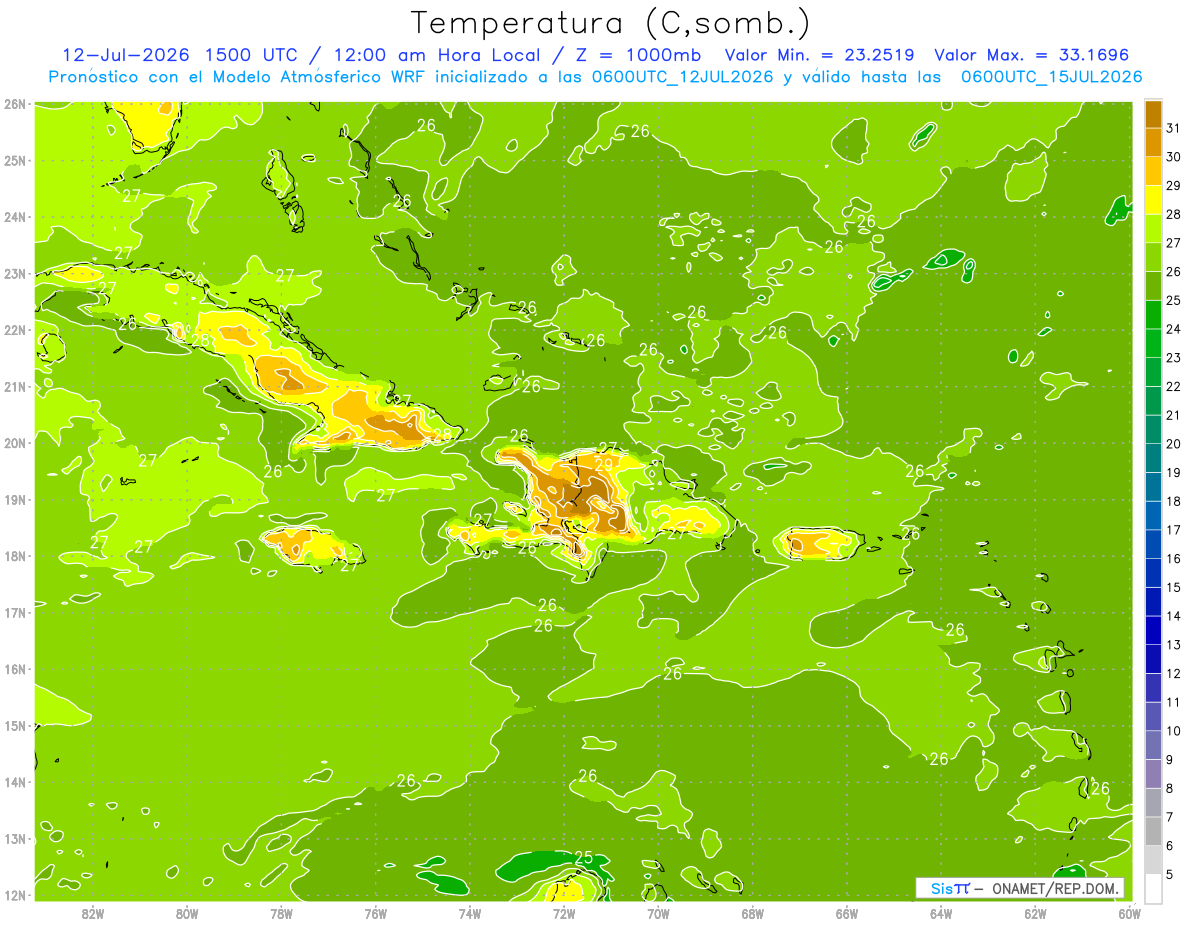Pick the swatch between legend 26 and 27

click(1153, 257)
